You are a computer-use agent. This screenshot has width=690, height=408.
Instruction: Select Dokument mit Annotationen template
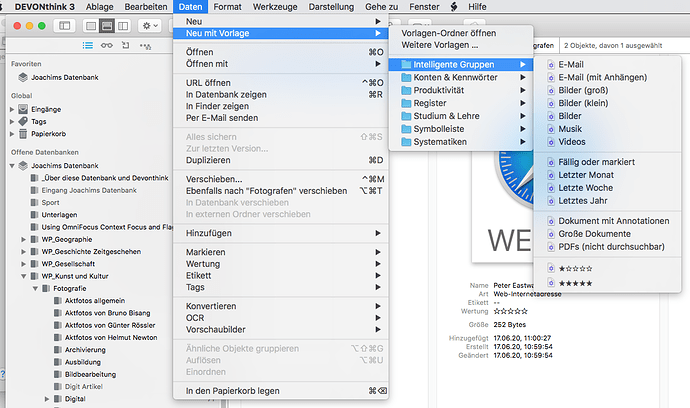(607, 221)
